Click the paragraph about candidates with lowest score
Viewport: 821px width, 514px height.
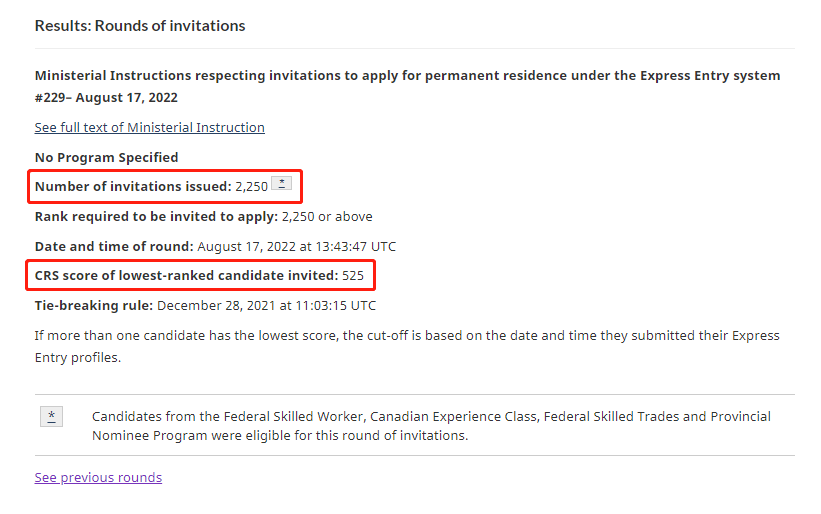pos(407,347)
